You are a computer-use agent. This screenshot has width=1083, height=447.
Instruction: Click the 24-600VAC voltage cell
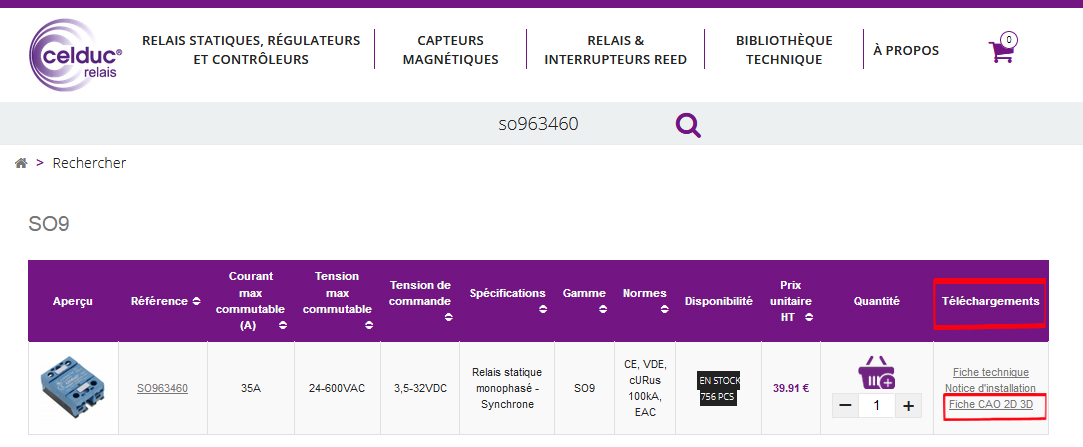click(337, 388)
